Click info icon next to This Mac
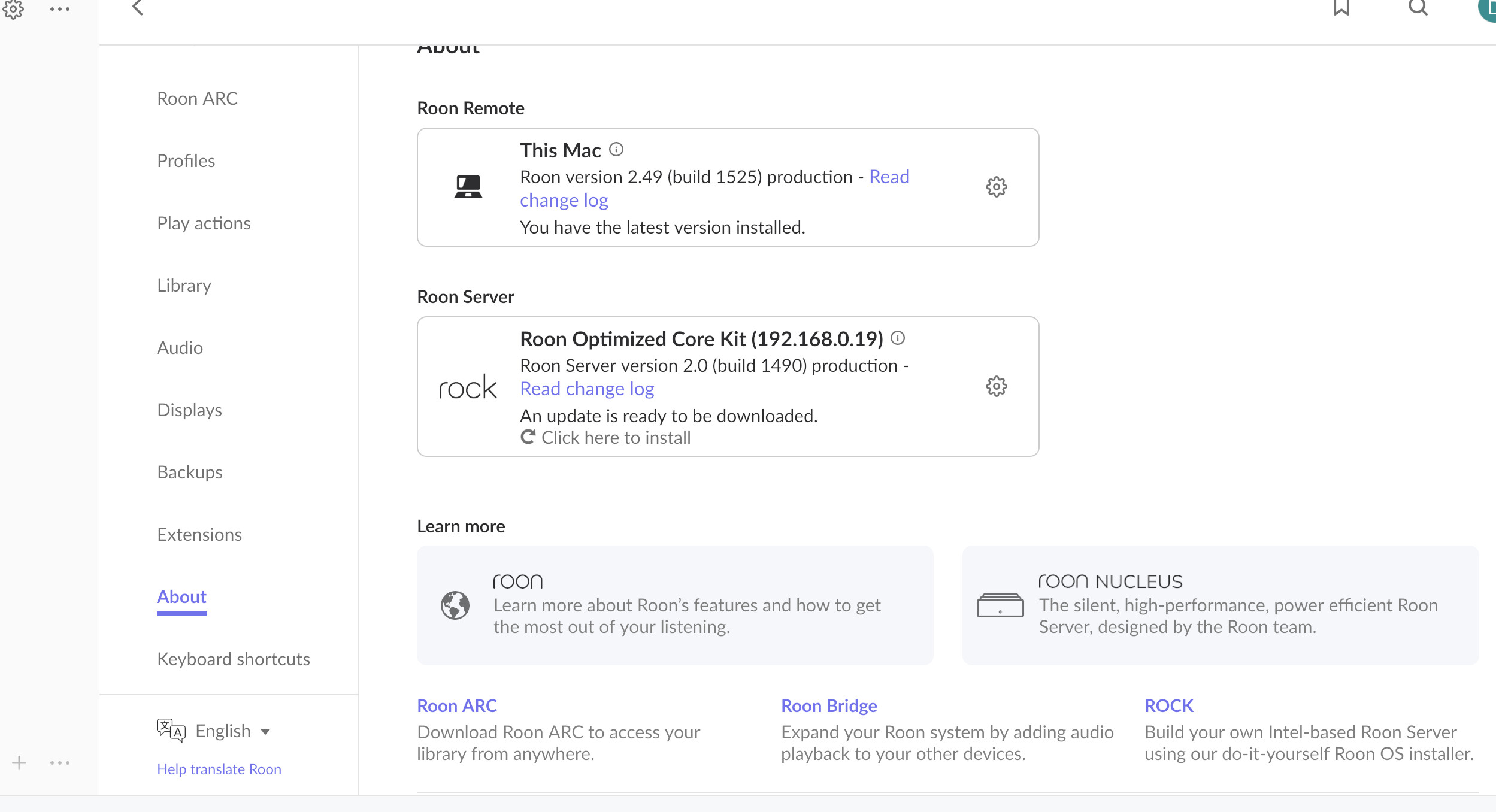The height and width of the screenshot is (812, 1496). point(616,149)
